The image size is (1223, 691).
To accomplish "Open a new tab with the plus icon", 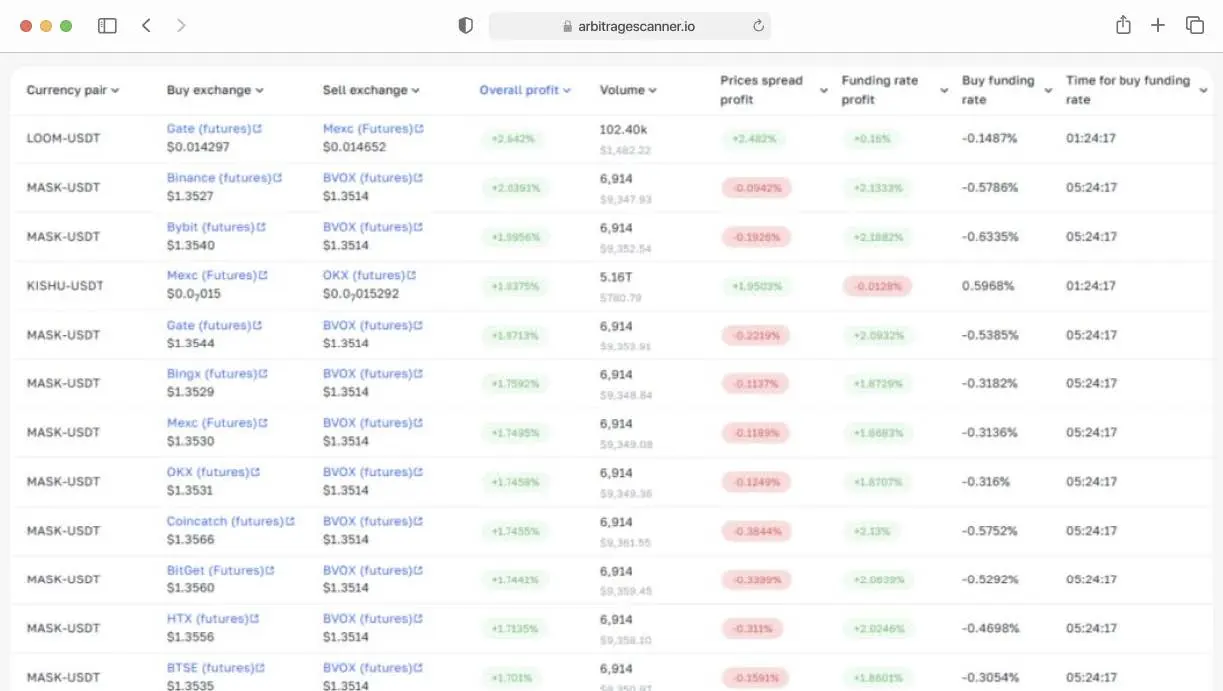I will click(x=1158, y=26).
